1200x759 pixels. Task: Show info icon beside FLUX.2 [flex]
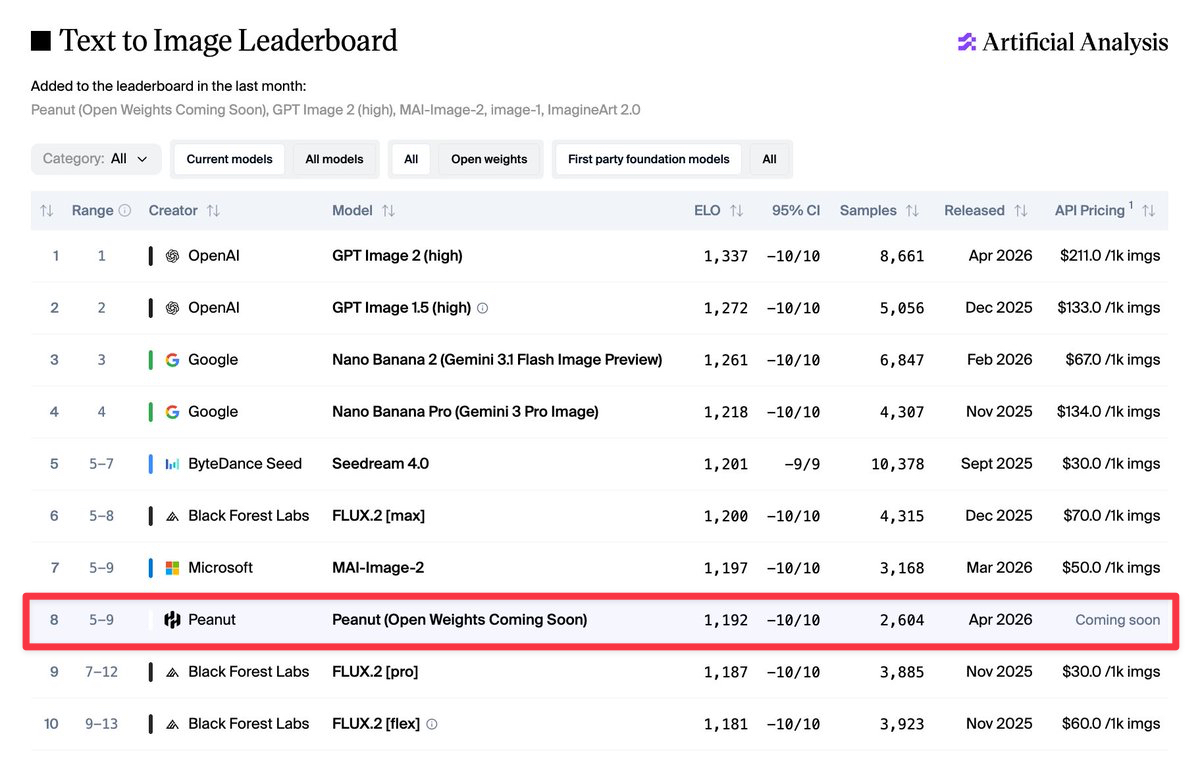(x=432, y=724)
